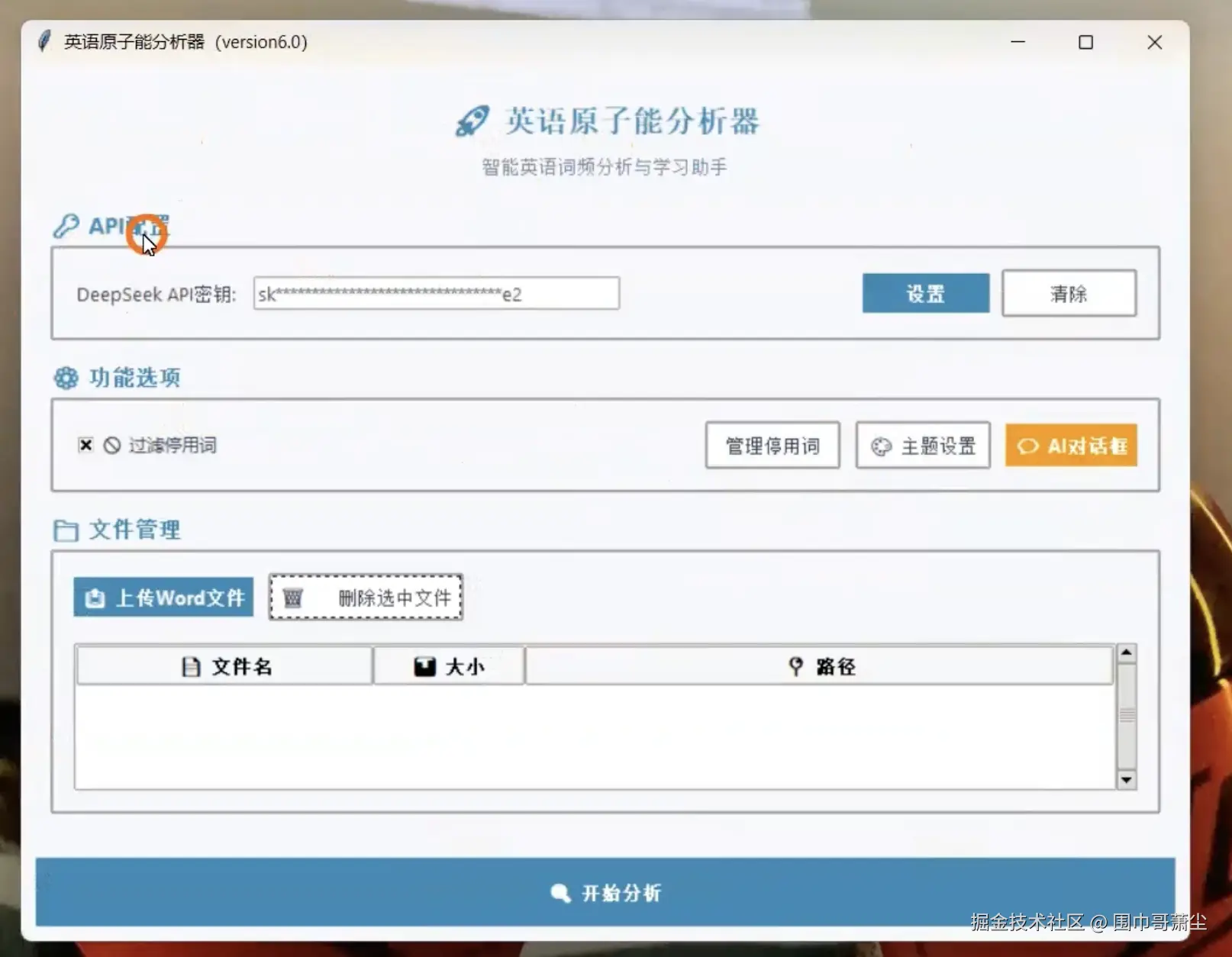Open the AI对话框 dialog
1232x957 pixels.
pyautogui.click(x=1070, y=446)
